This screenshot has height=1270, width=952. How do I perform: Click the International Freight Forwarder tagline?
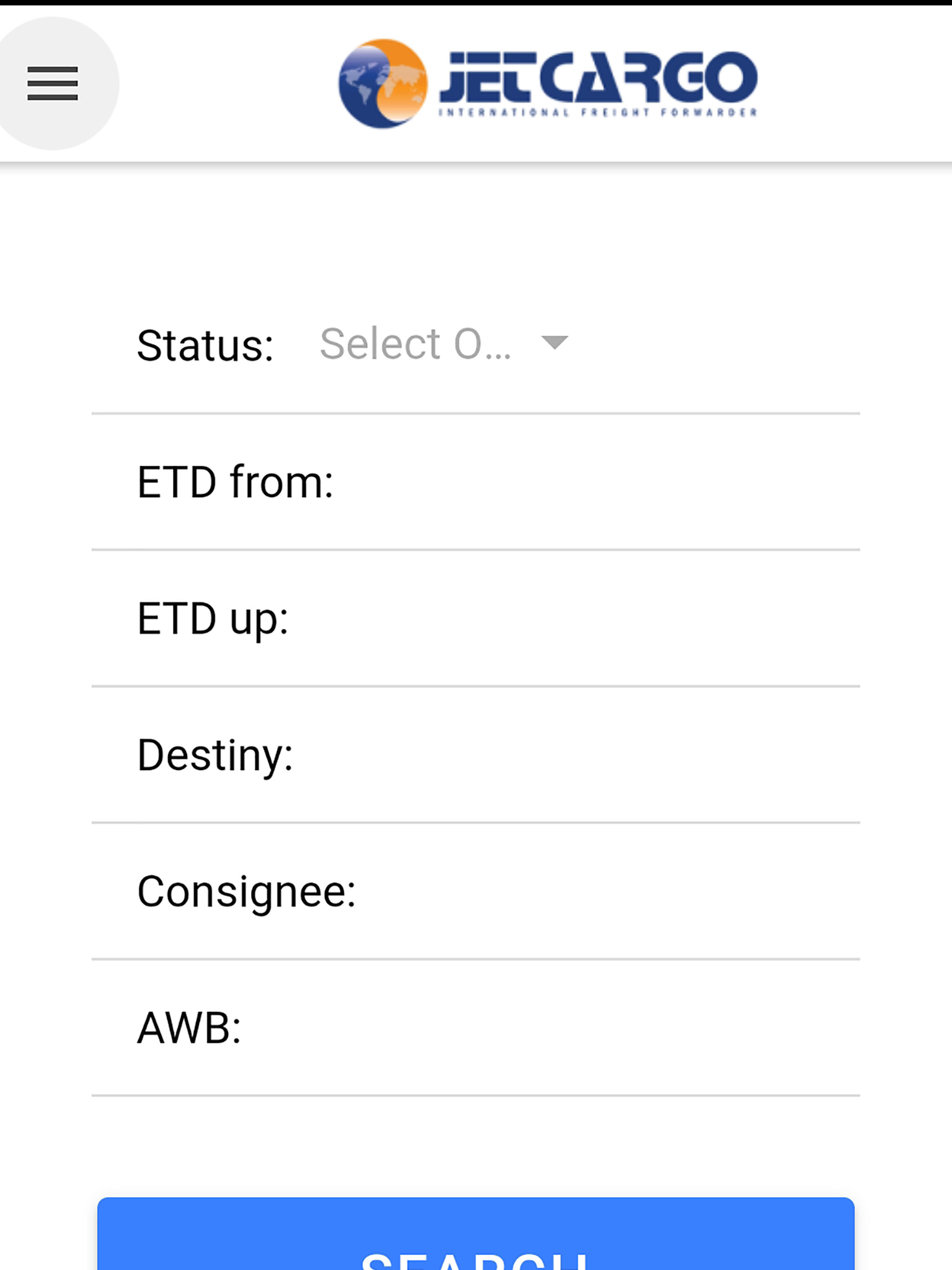tap(598, 112)
